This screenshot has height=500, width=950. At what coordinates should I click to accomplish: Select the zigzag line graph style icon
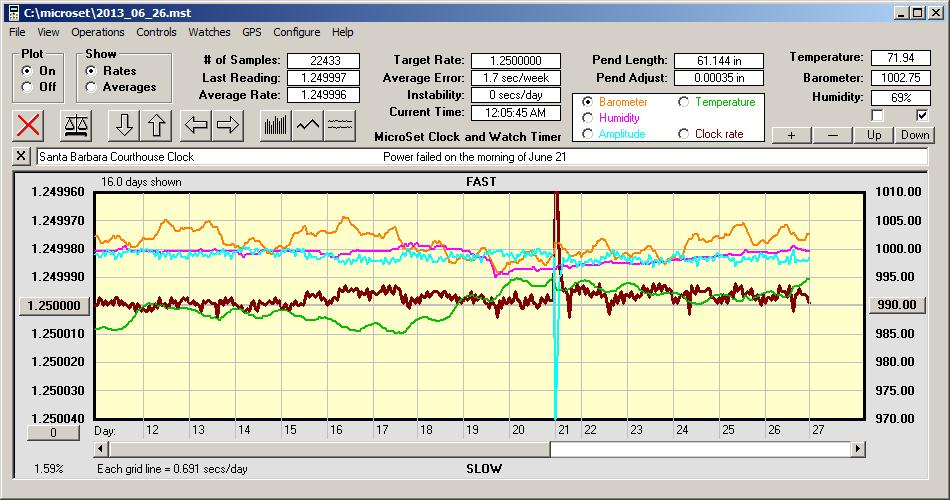308,125
